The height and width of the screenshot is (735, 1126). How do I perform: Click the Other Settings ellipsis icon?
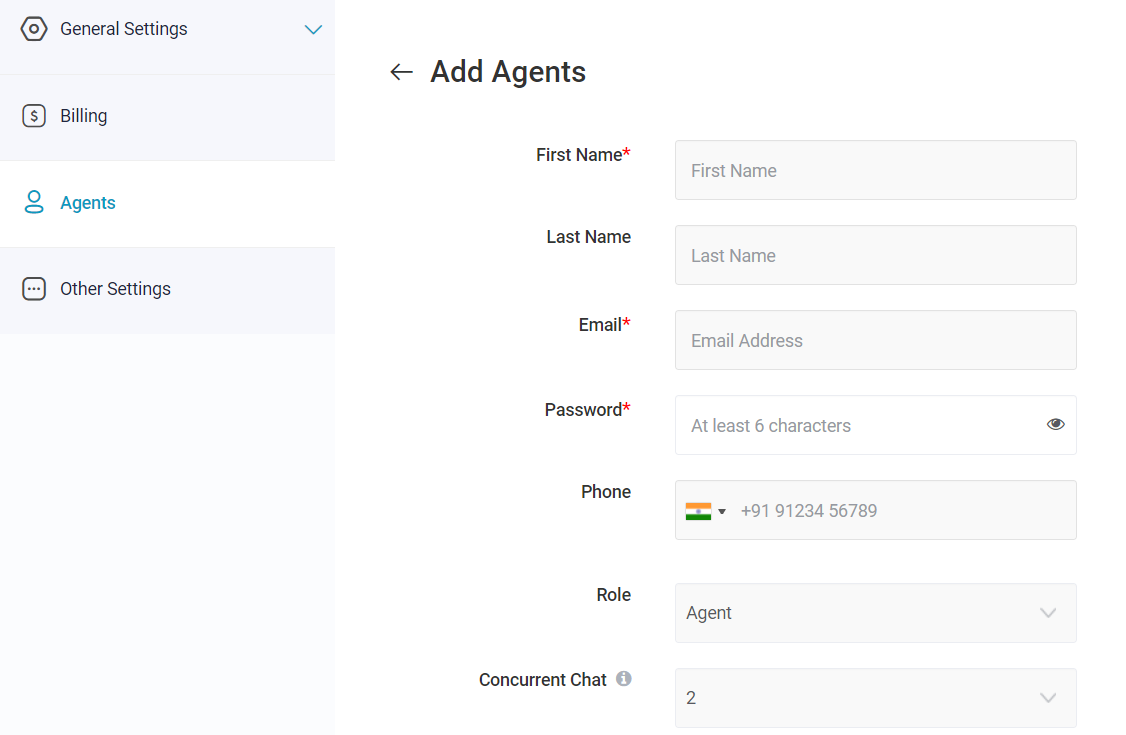click(34, 289)
